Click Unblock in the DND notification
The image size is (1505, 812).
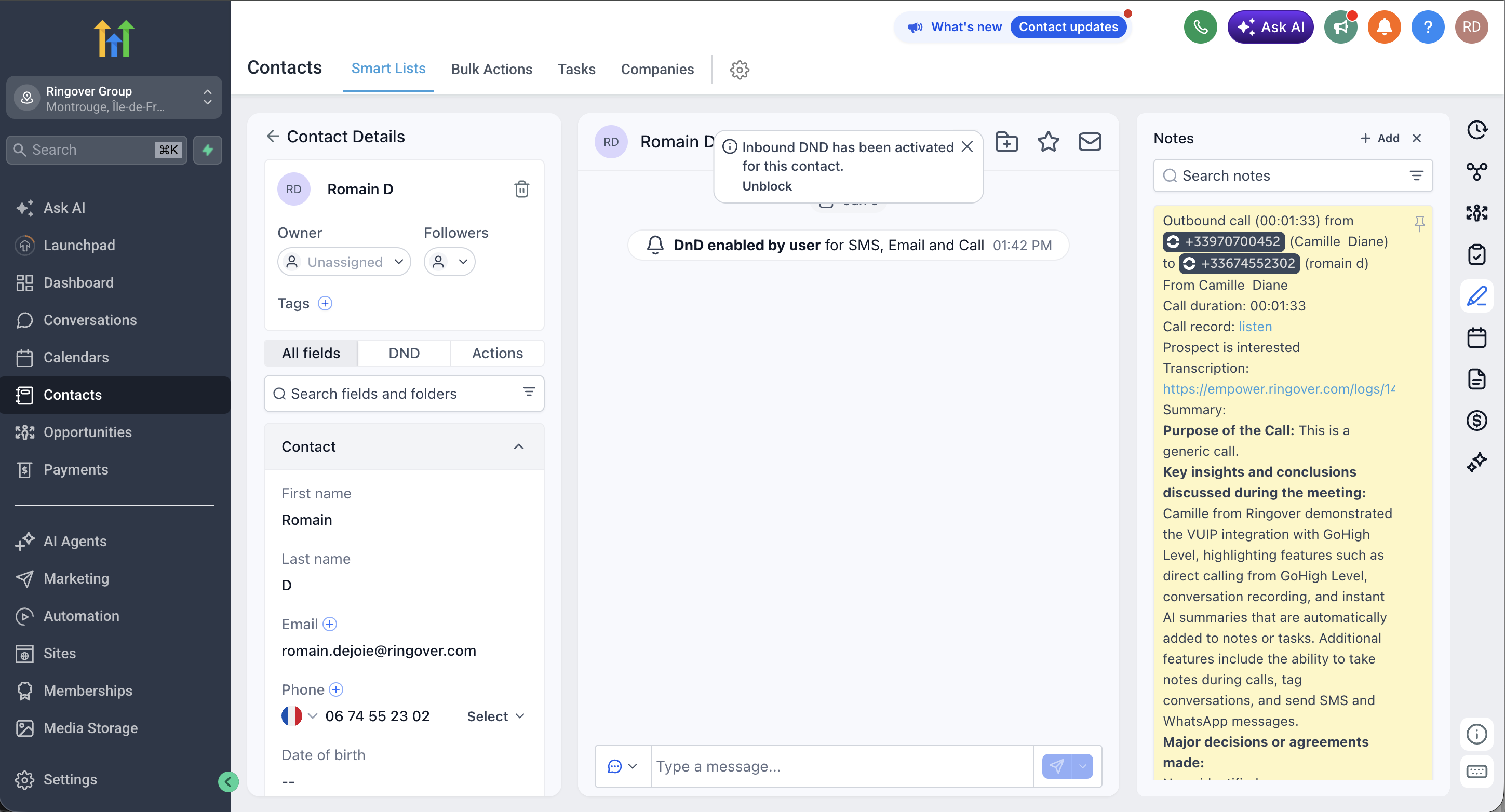pyautogui.click(x=767, y=186)
